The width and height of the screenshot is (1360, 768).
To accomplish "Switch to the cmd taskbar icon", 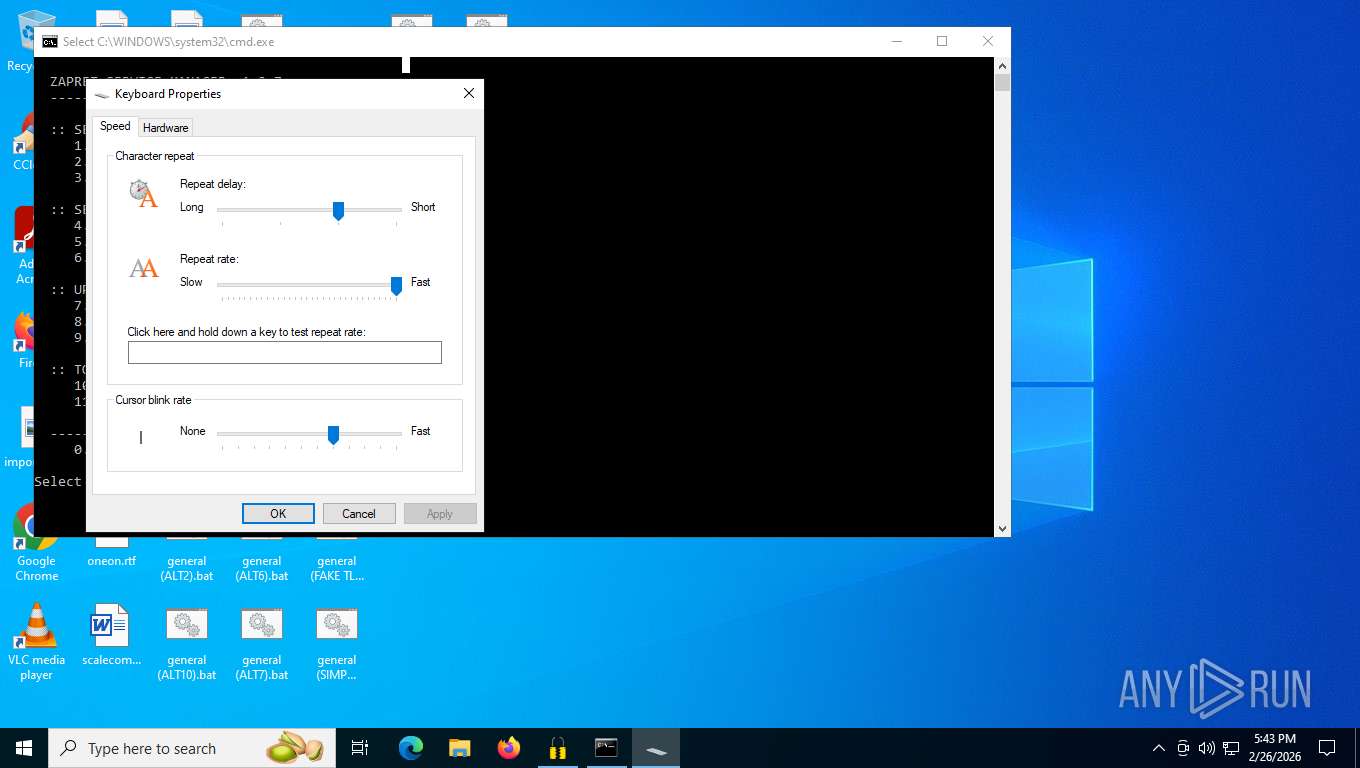I will click(x=606, y=748).
